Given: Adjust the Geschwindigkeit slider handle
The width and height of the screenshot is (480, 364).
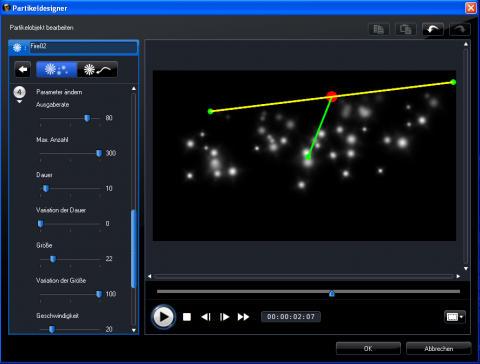Looking at the screenshot, I should coord(52,329).
